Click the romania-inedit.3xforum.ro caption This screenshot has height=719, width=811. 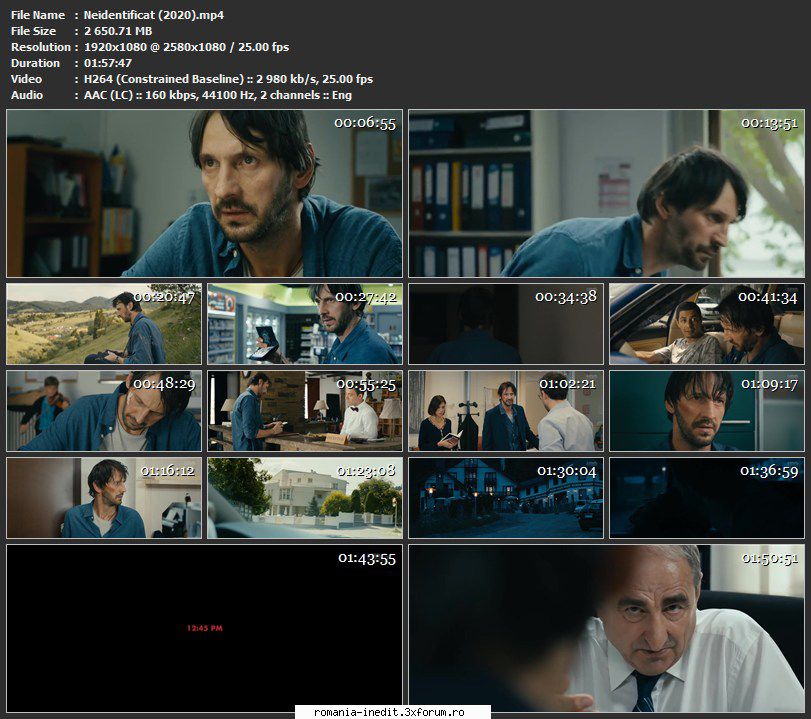coord(389,712)
